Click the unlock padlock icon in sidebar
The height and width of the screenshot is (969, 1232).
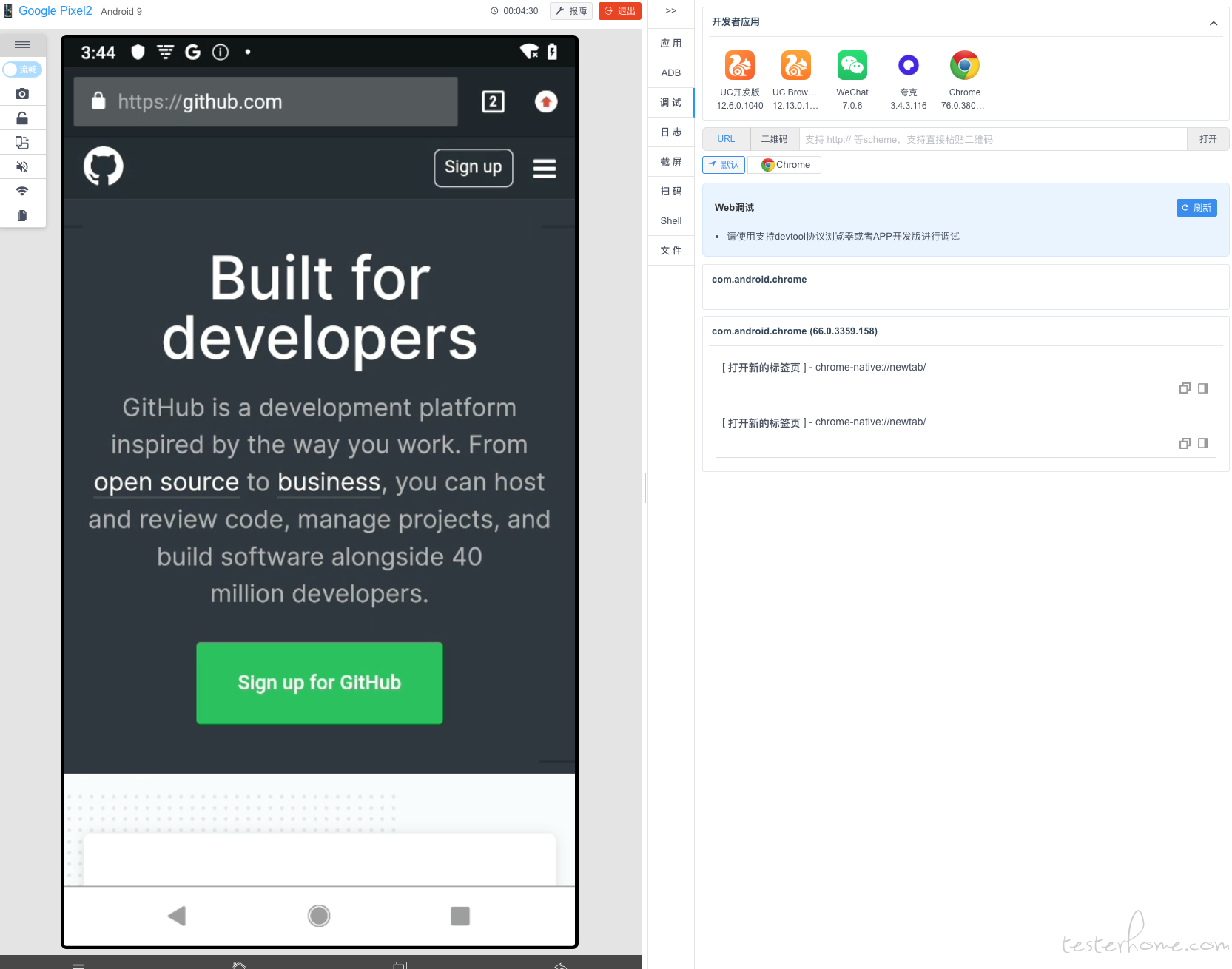click(22, 118)
